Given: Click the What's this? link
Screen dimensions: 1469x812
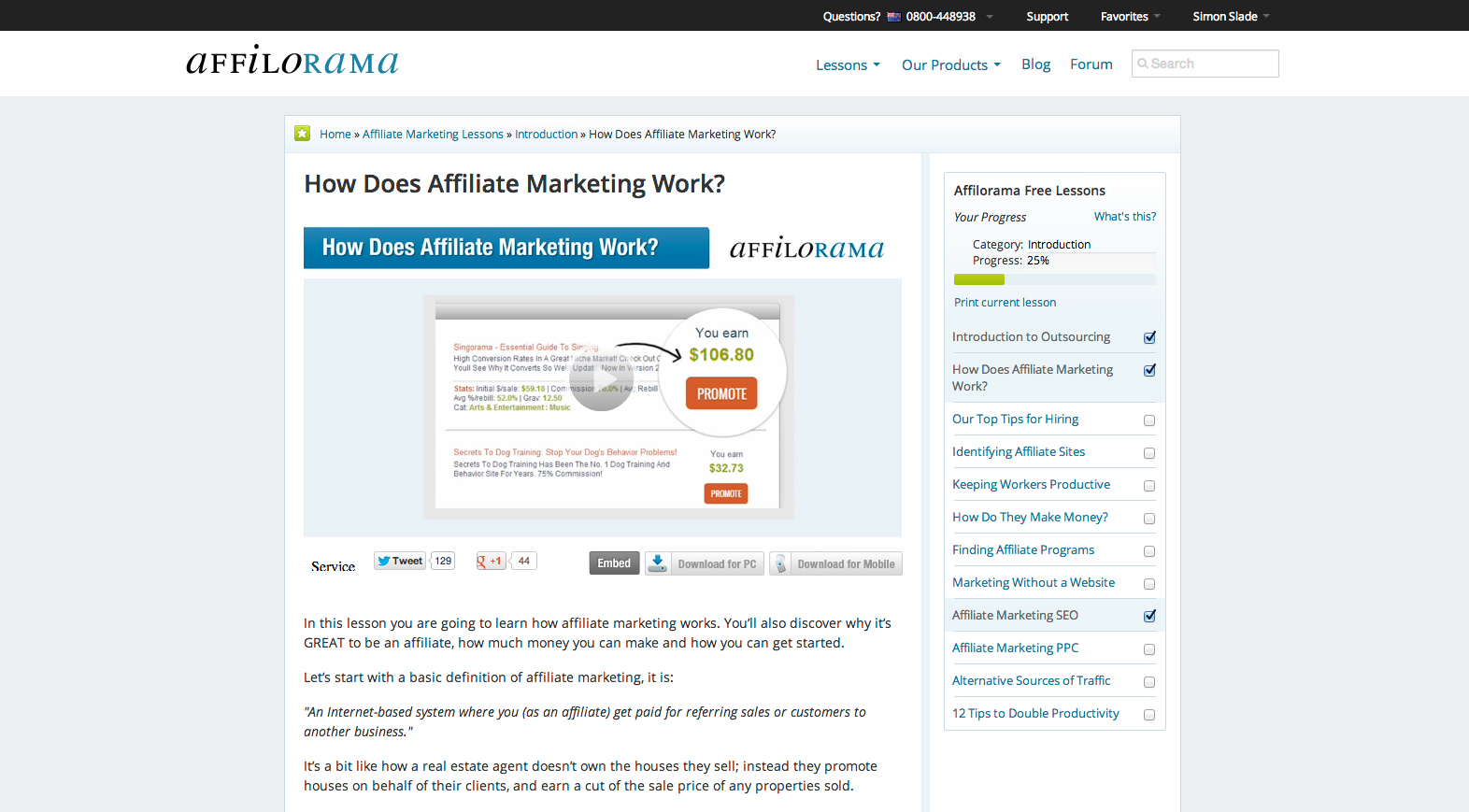Looking at the screenshot, I should pyautogui.click(x=1125, y=216).
